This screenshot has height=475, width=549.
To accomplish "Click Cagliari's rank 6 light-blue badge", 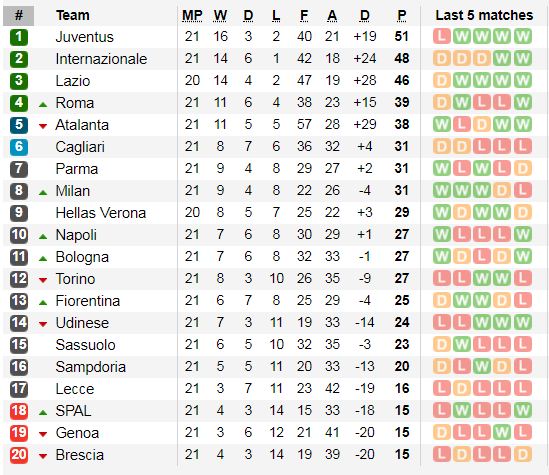I will coord(19,147).
